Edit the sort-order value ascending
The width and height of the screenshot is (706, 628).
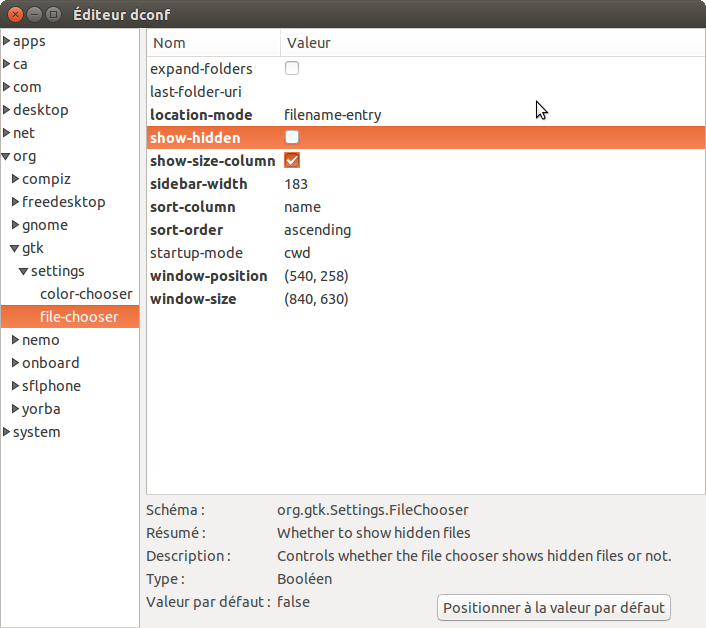point(317,230)
